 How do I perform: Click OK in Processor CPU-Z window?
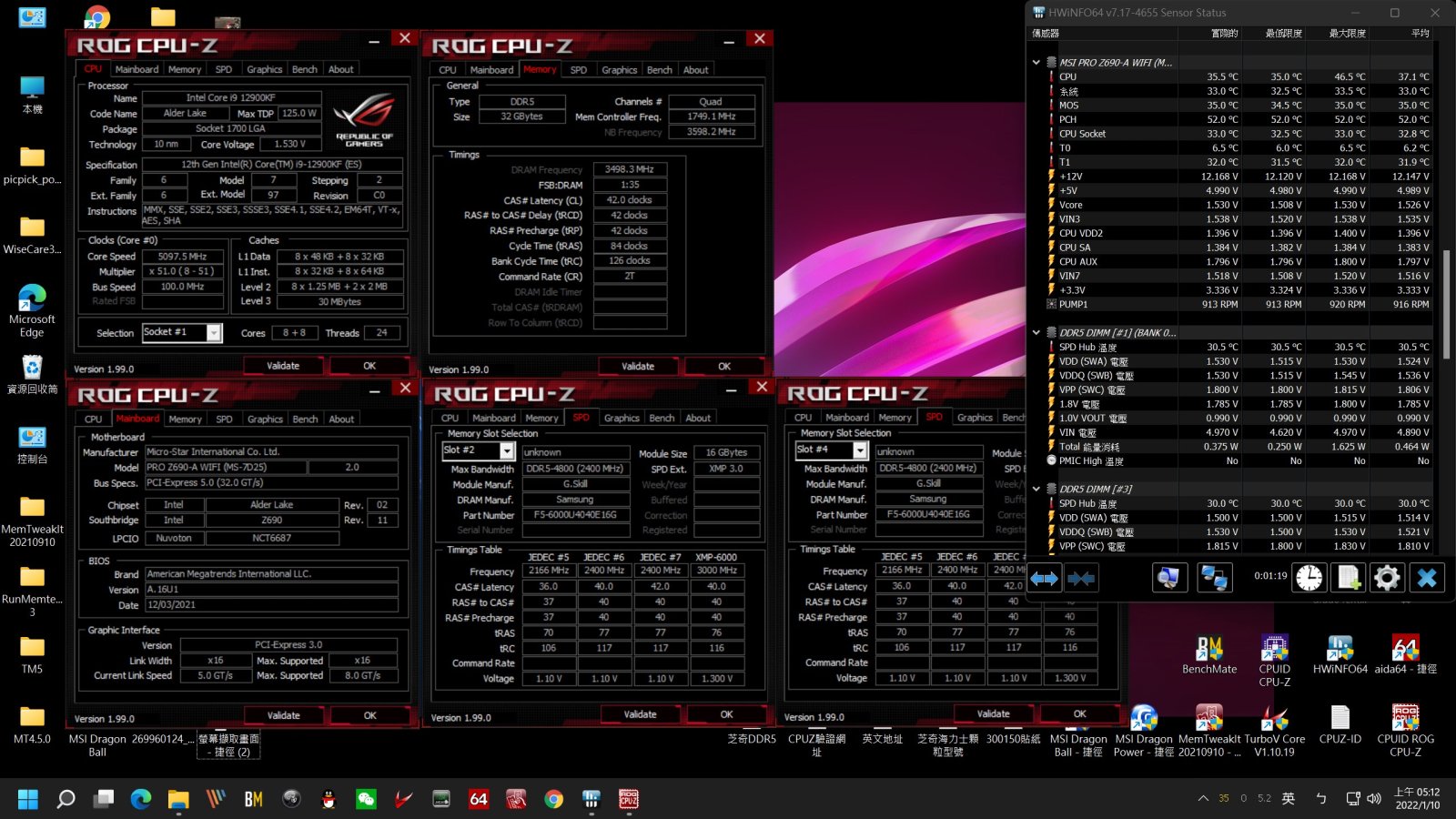click(x=369, y=366)
